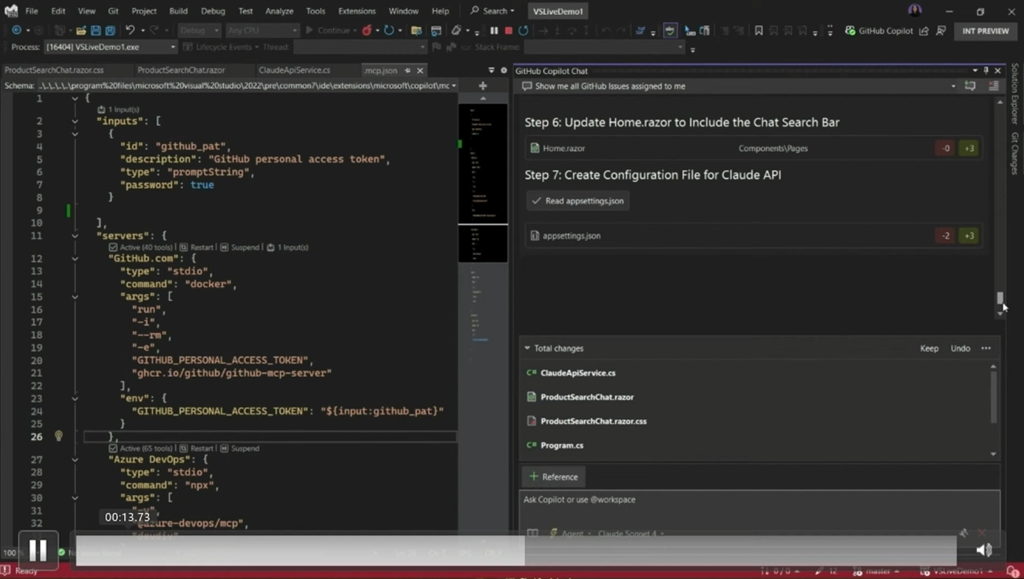The image size is (1024, 579).
Task: Collapse the "servers" JSON node
Action: pyautogui.click(x=75, y=236)
